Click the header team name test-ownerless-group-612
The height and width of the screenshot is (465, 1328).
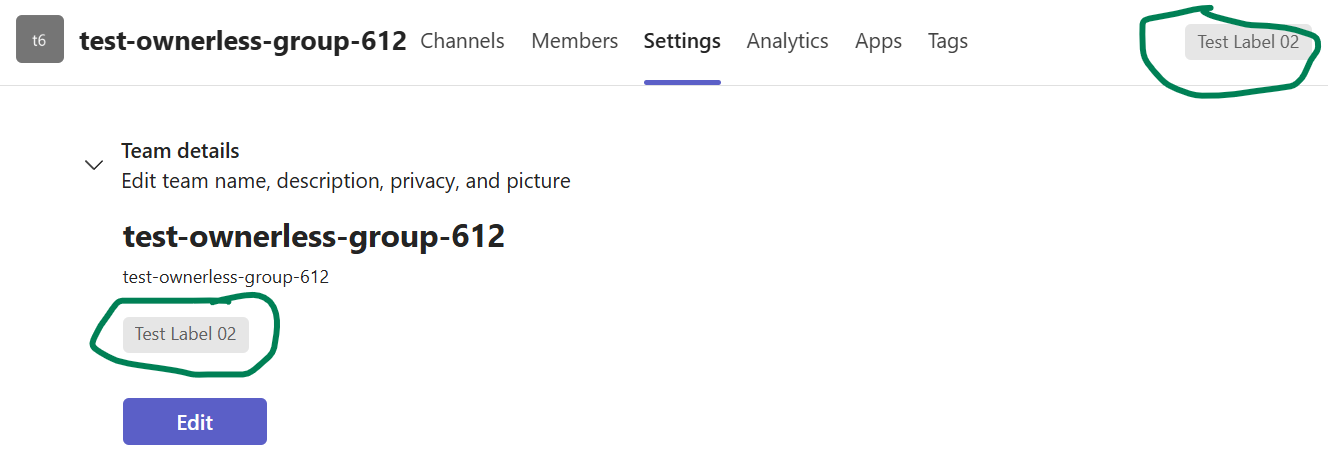point(243,41)
